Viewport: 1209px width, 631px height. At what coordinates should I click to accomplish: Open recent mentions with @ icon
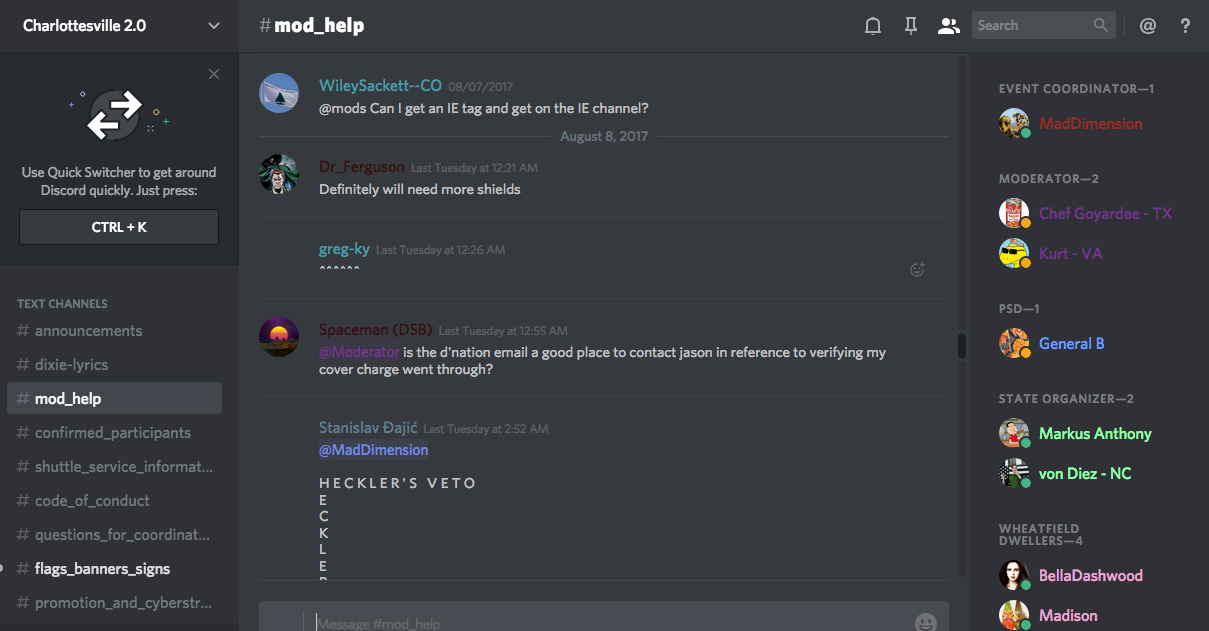1148,26
